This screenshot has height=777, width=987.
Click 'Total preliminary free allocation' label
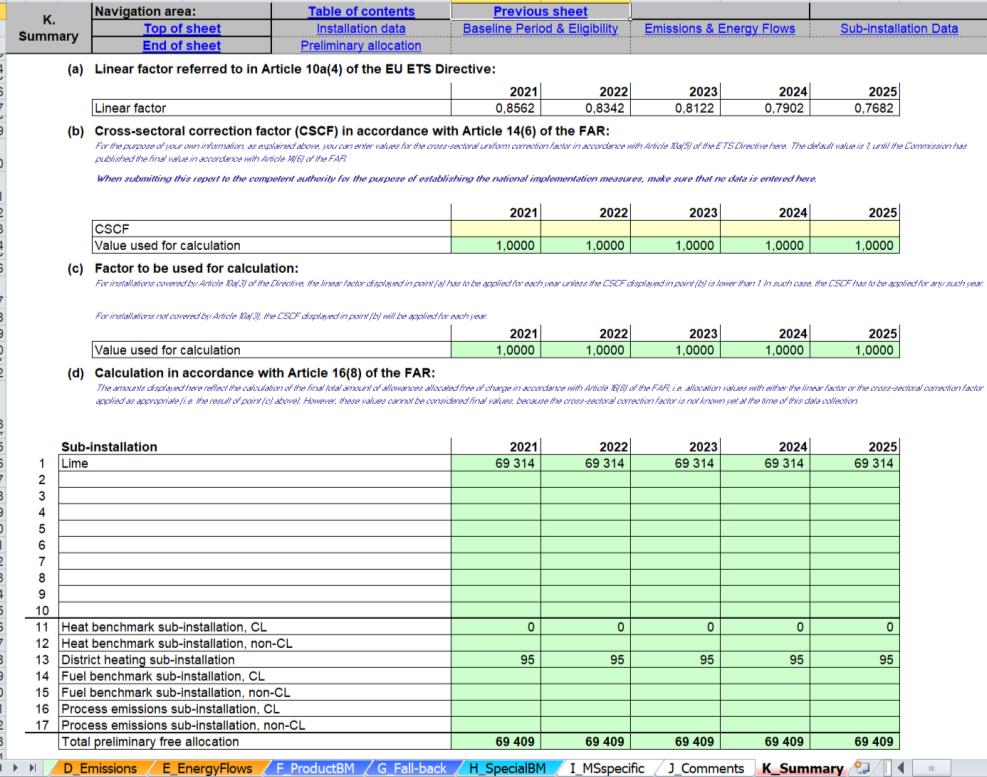pos(255,742)
